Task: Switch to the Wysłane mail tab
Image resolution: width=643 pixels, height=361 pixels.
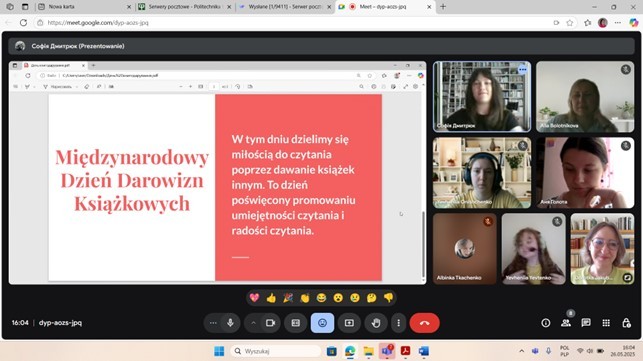Action: (x=285, y=7)
